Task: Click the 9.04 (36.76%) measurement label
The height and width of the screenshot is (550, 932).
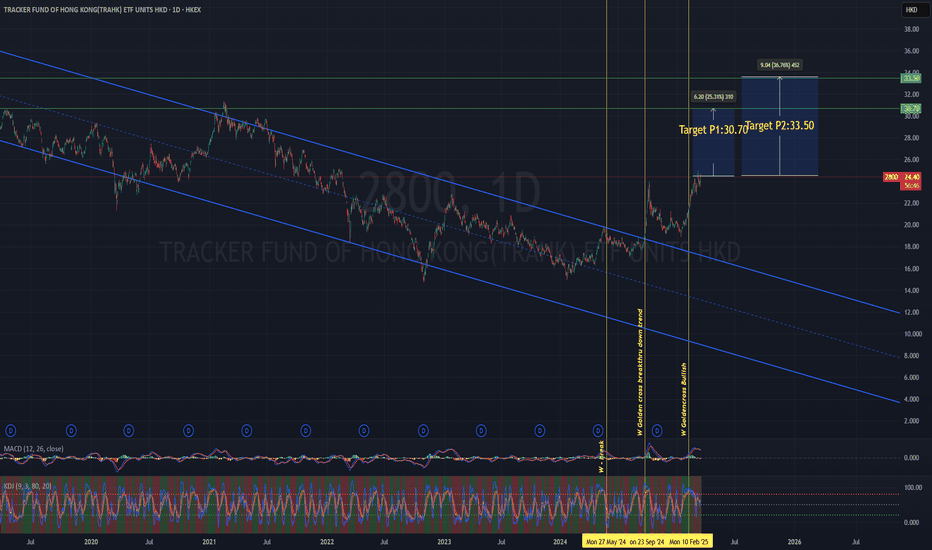Action: (x=779, y=65)
